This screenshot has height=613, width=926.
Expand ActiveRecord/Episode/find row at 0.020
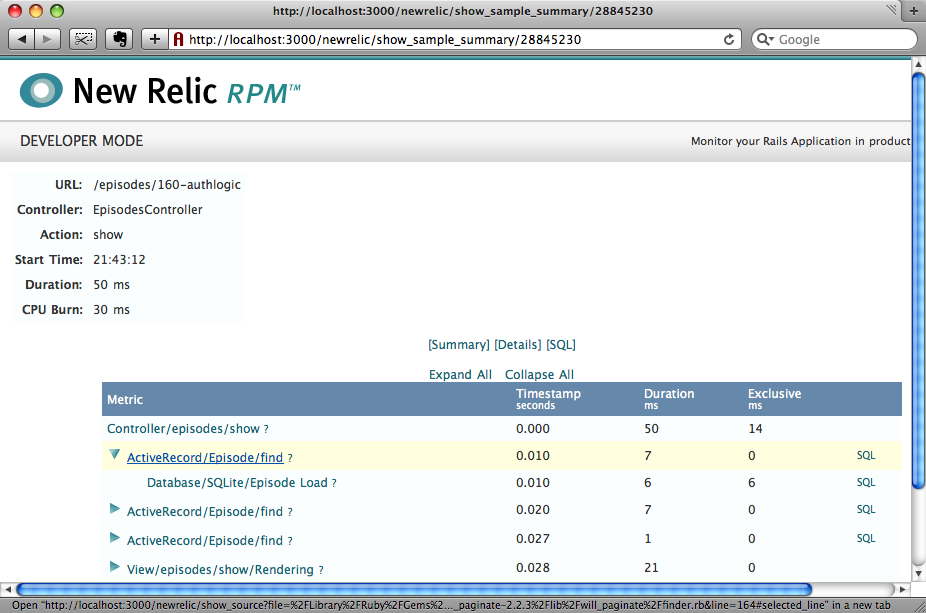115,509
